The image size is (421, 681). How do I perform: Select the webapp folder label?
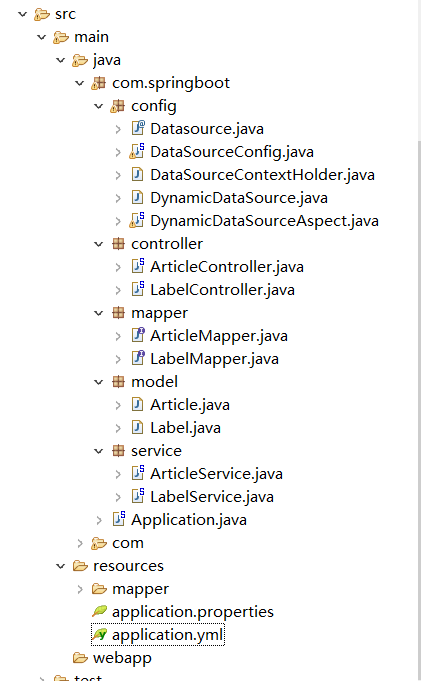pos(122,658)
